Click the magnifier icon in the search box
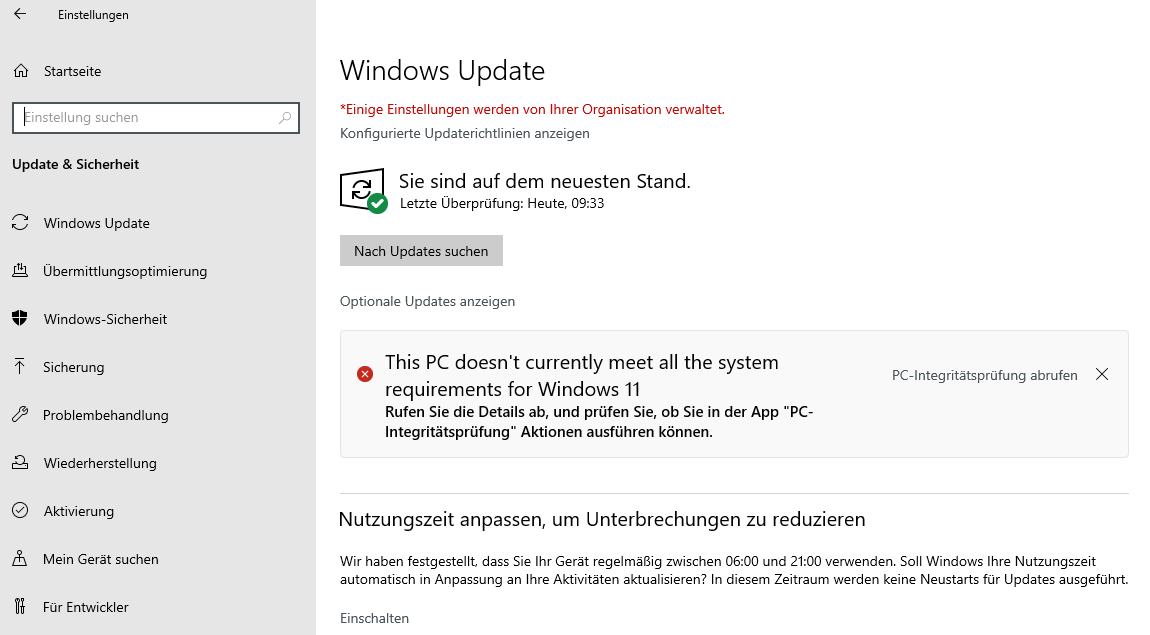The image size is (1150, 635). [x=285, y=117]
